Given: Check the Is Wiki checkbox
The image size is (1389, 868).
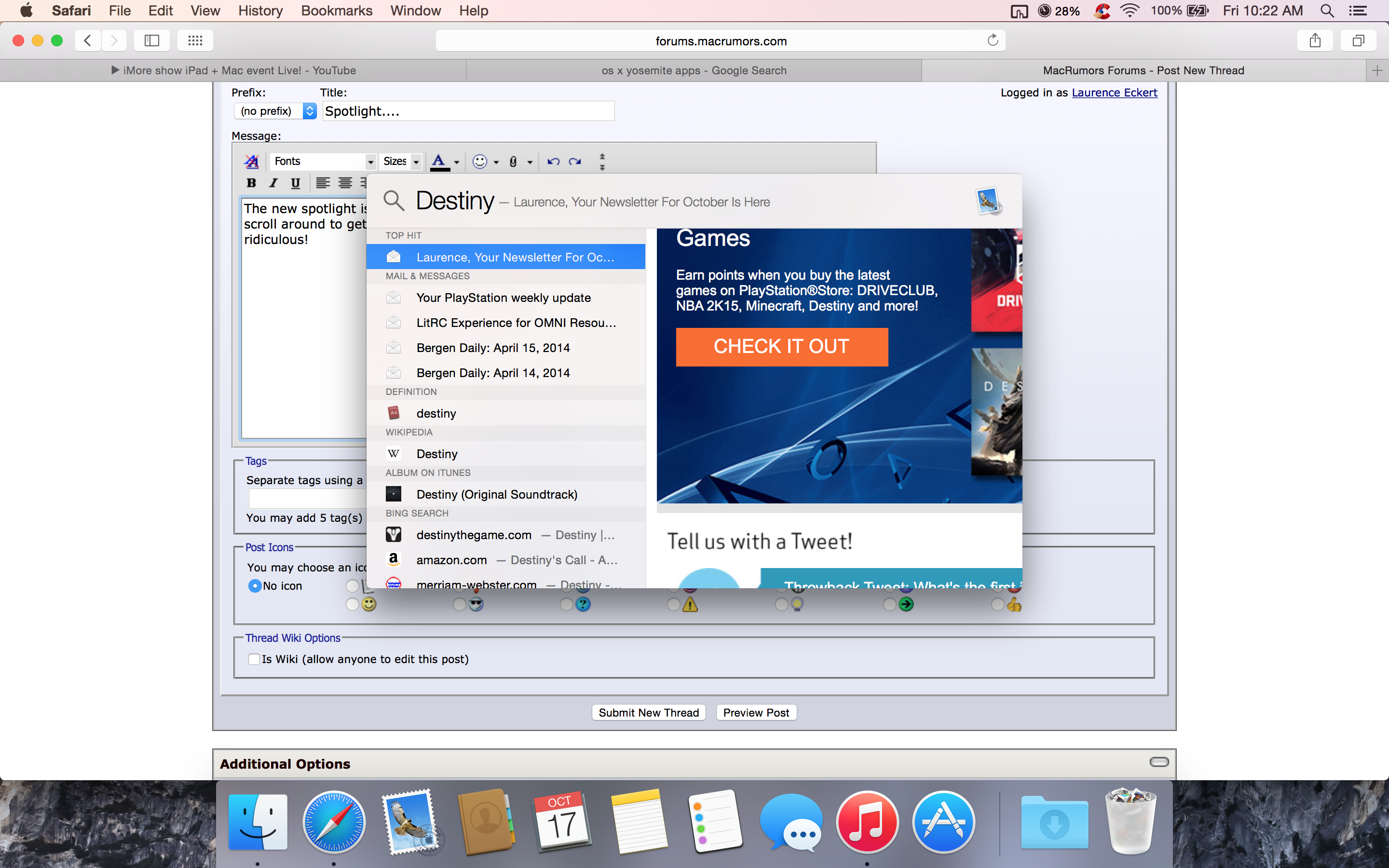Looking at the screenshot, I should (x=254, y=659).
